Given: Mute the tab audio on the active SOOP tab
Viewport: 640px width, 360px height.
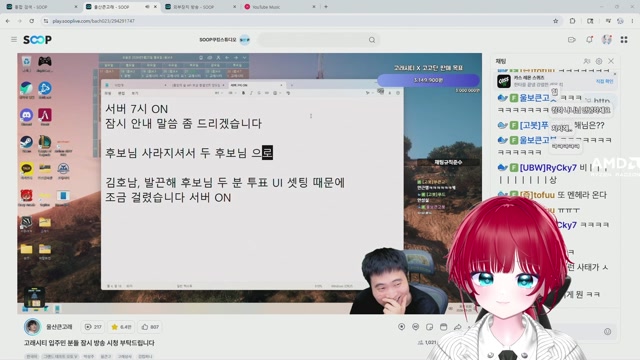Looking at the screenshot, I should [147, 7].
